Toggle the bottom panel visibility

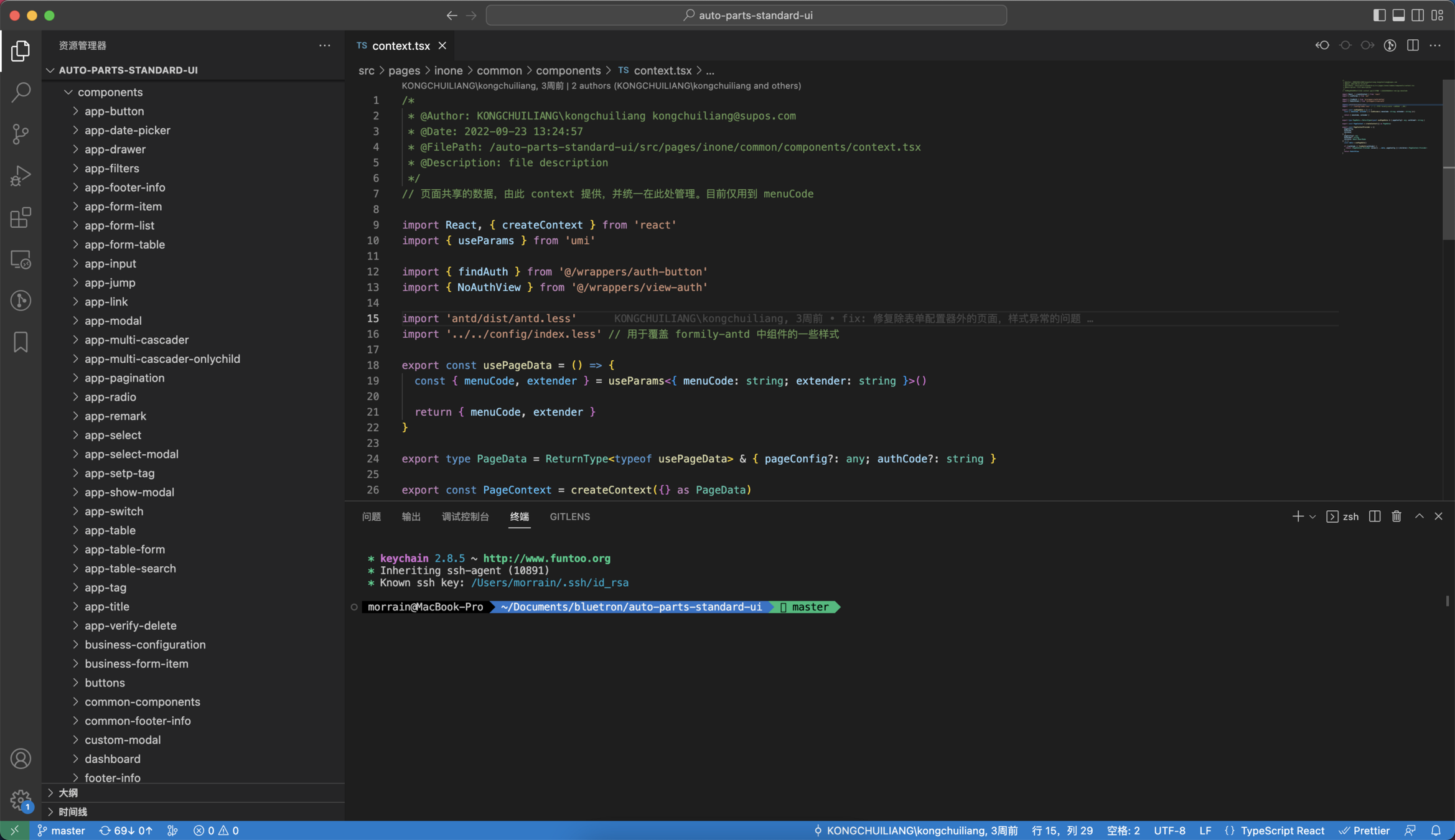[x=1398, y=15]
